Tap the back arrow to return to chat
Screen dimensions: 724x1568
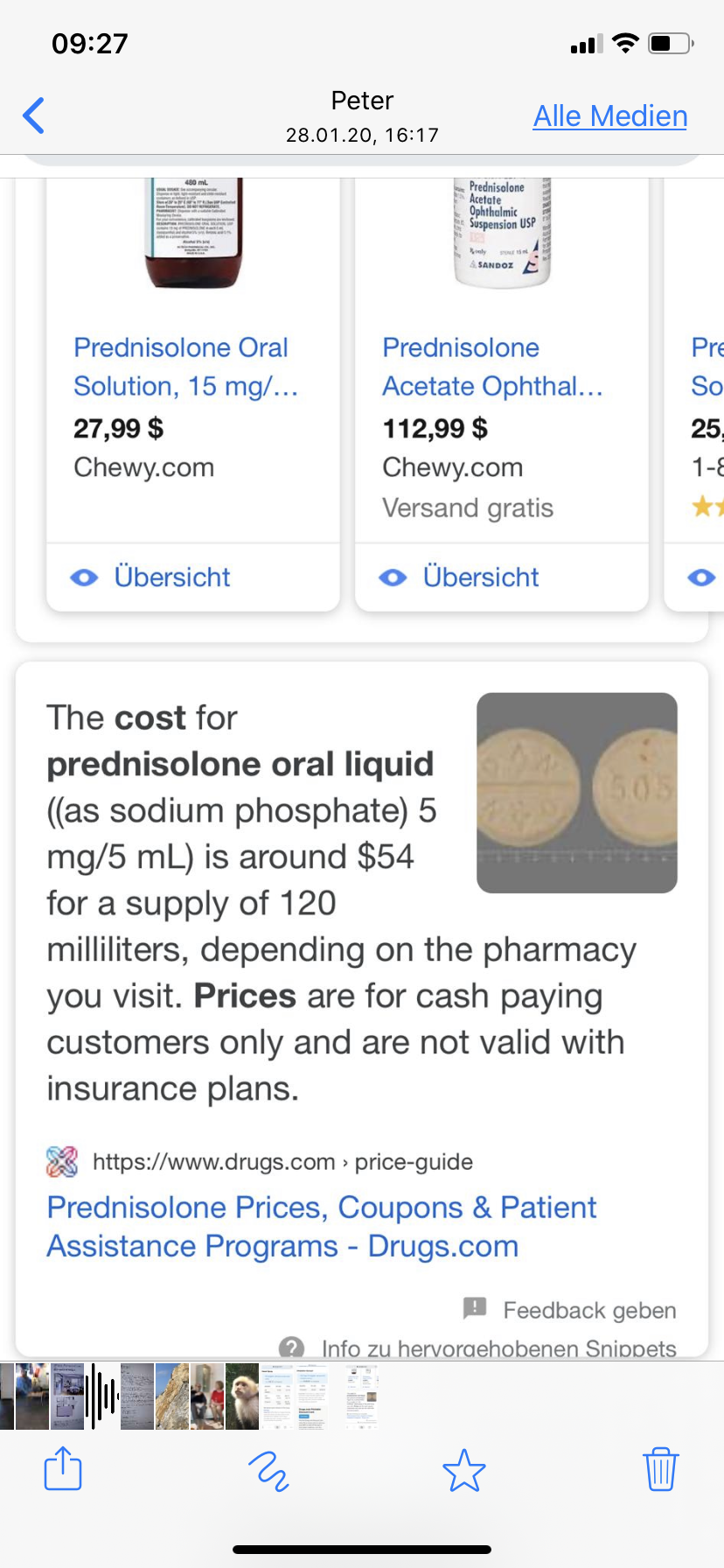(34, 115)
